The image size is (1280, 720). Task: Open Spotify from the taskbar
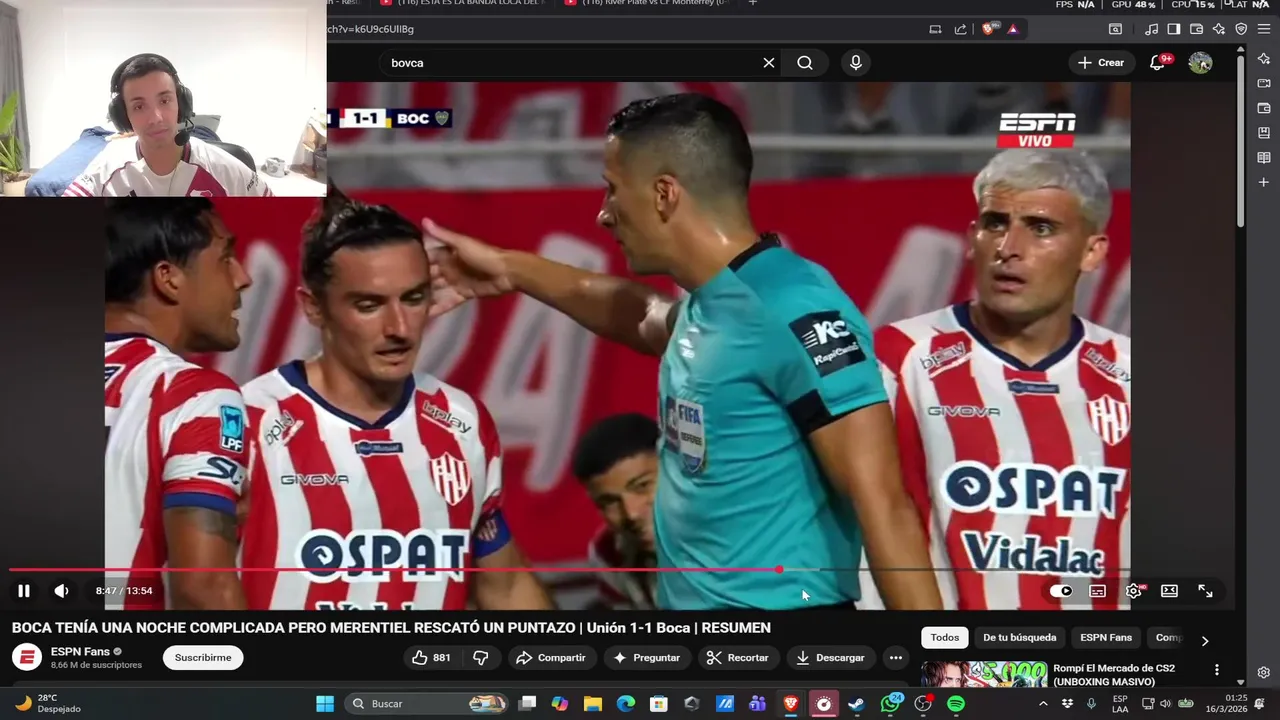pos(956,704)
